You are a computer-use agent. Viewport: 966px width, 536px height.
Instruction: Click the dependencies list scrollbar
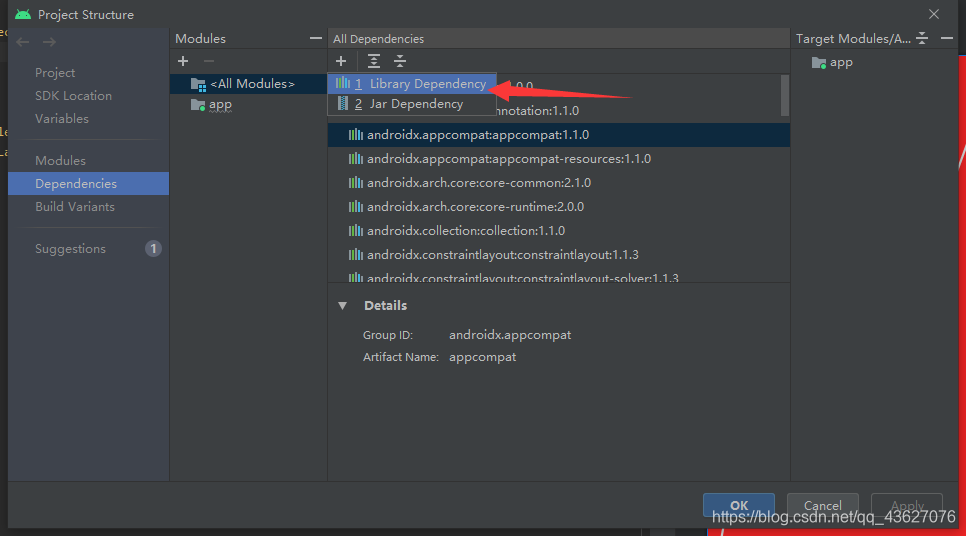(784, 95)
